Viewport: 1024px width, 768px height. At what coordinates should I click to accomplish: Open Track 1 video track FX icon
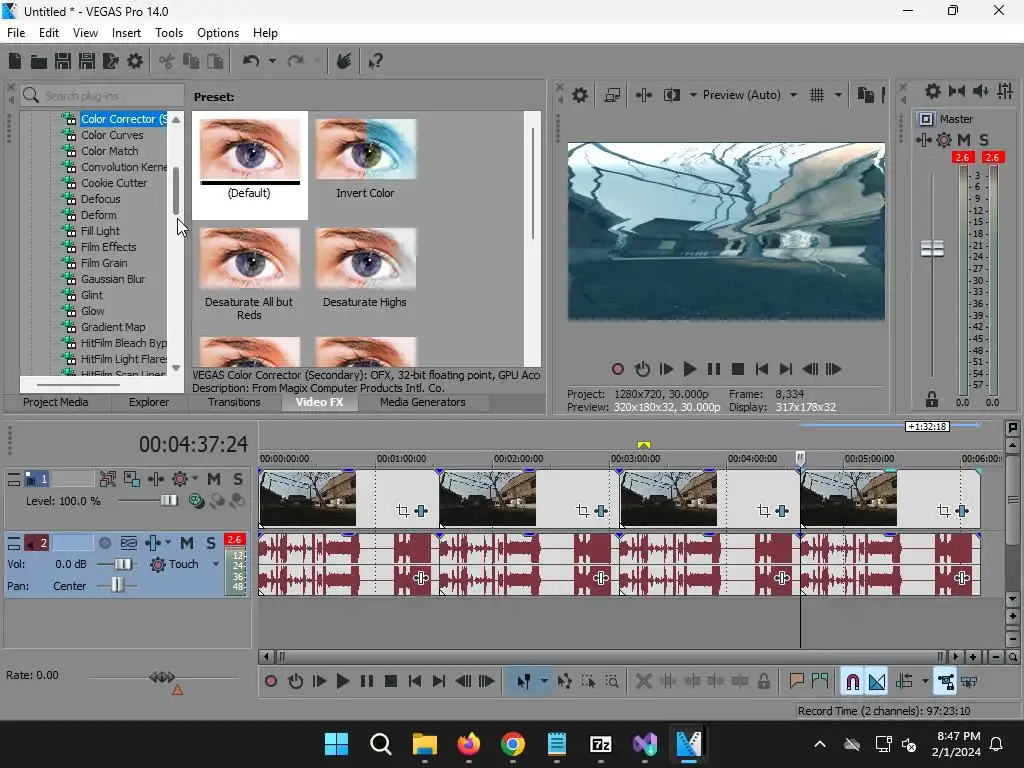(155, 479)
